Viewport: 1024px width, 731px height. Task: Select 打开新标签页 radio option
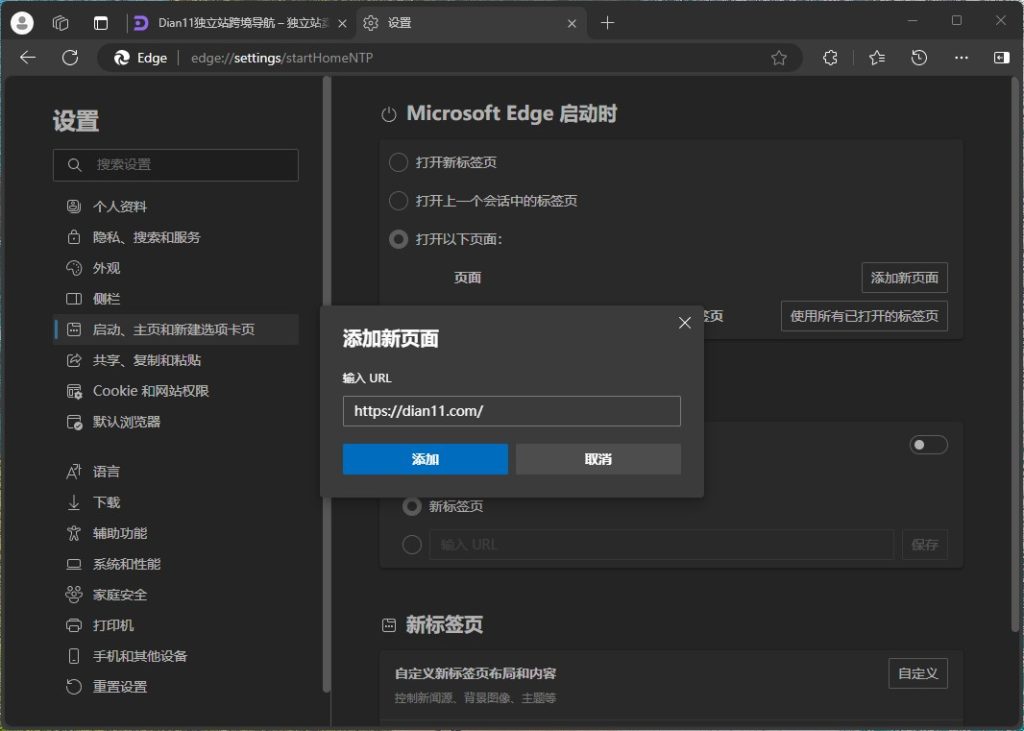pos(398,162)
